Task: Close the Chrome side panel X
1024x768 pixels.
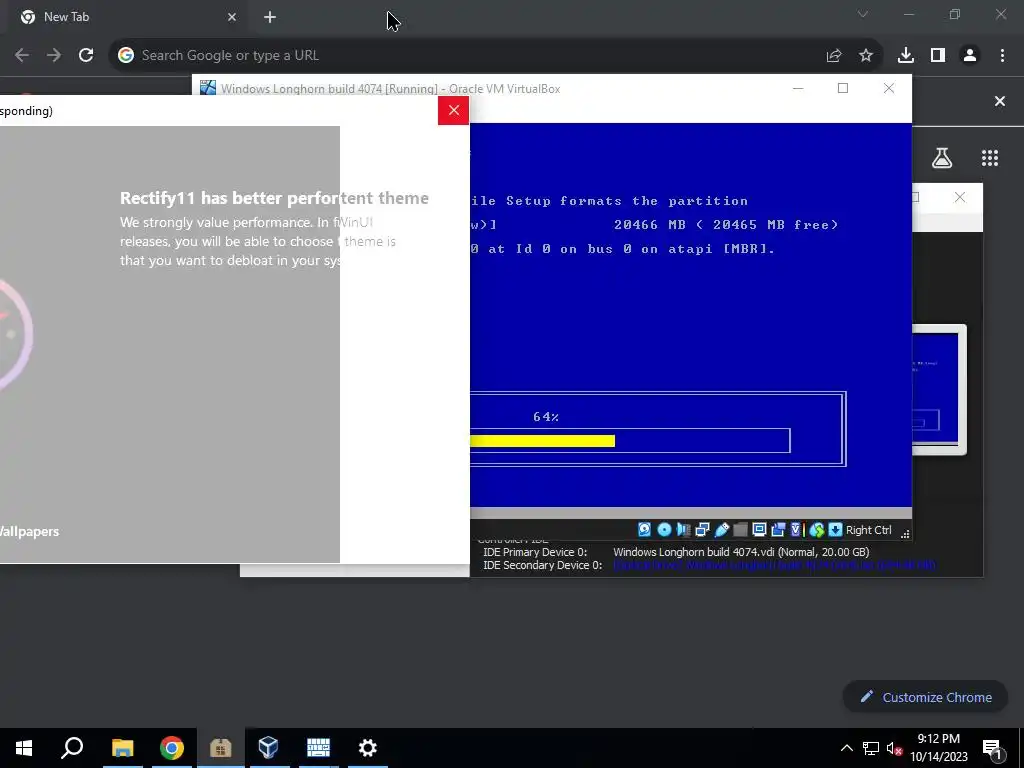Action: (1000, 101)
